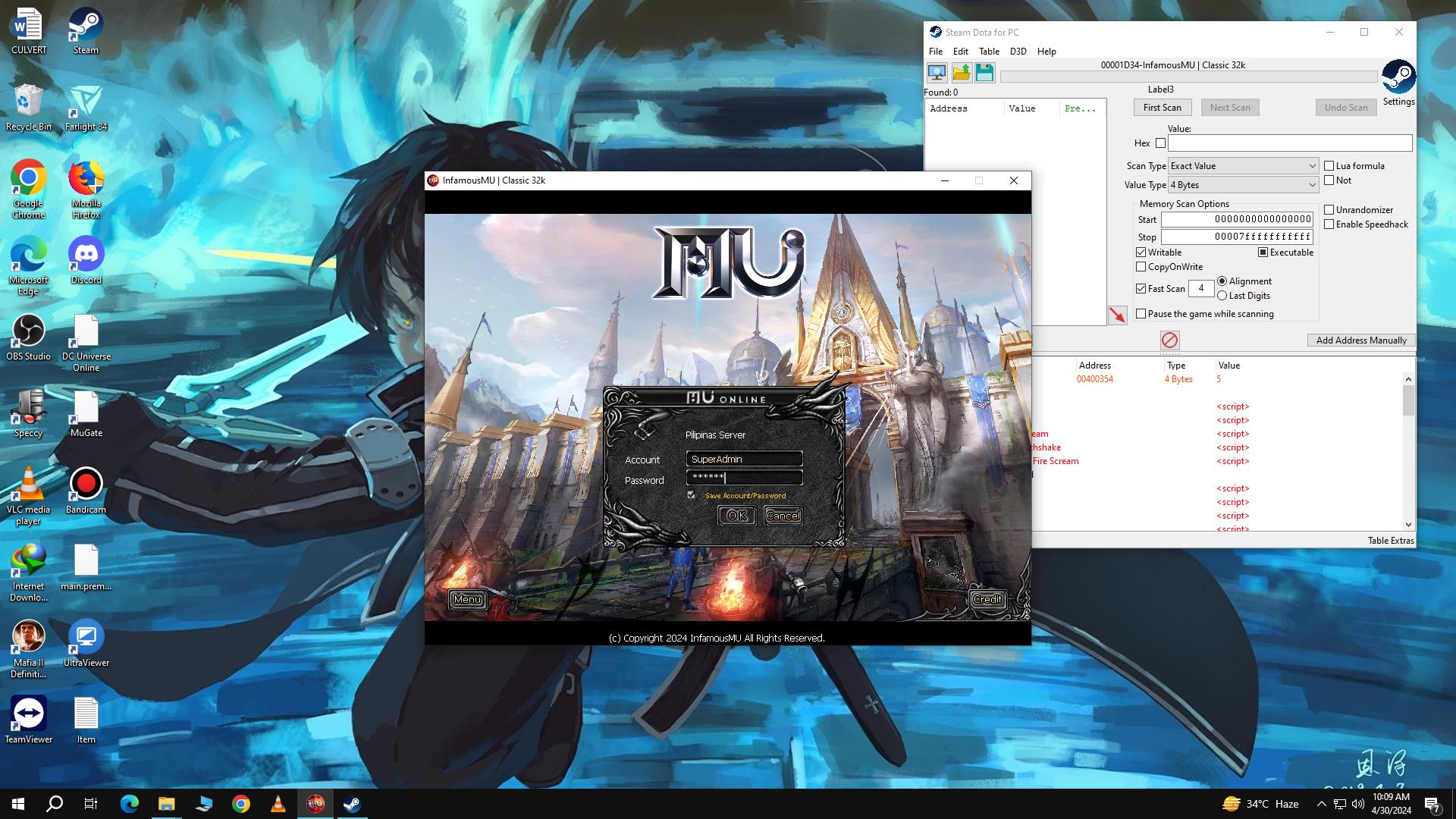Click the open table folder icon

[x=961, y=73]
